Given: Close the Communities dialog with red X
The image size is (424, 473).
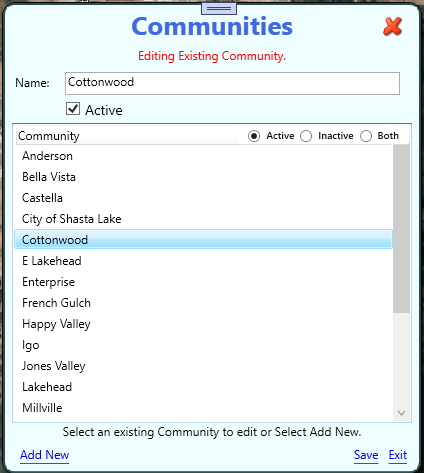Looking at the screenshot, I should [392, 27].
